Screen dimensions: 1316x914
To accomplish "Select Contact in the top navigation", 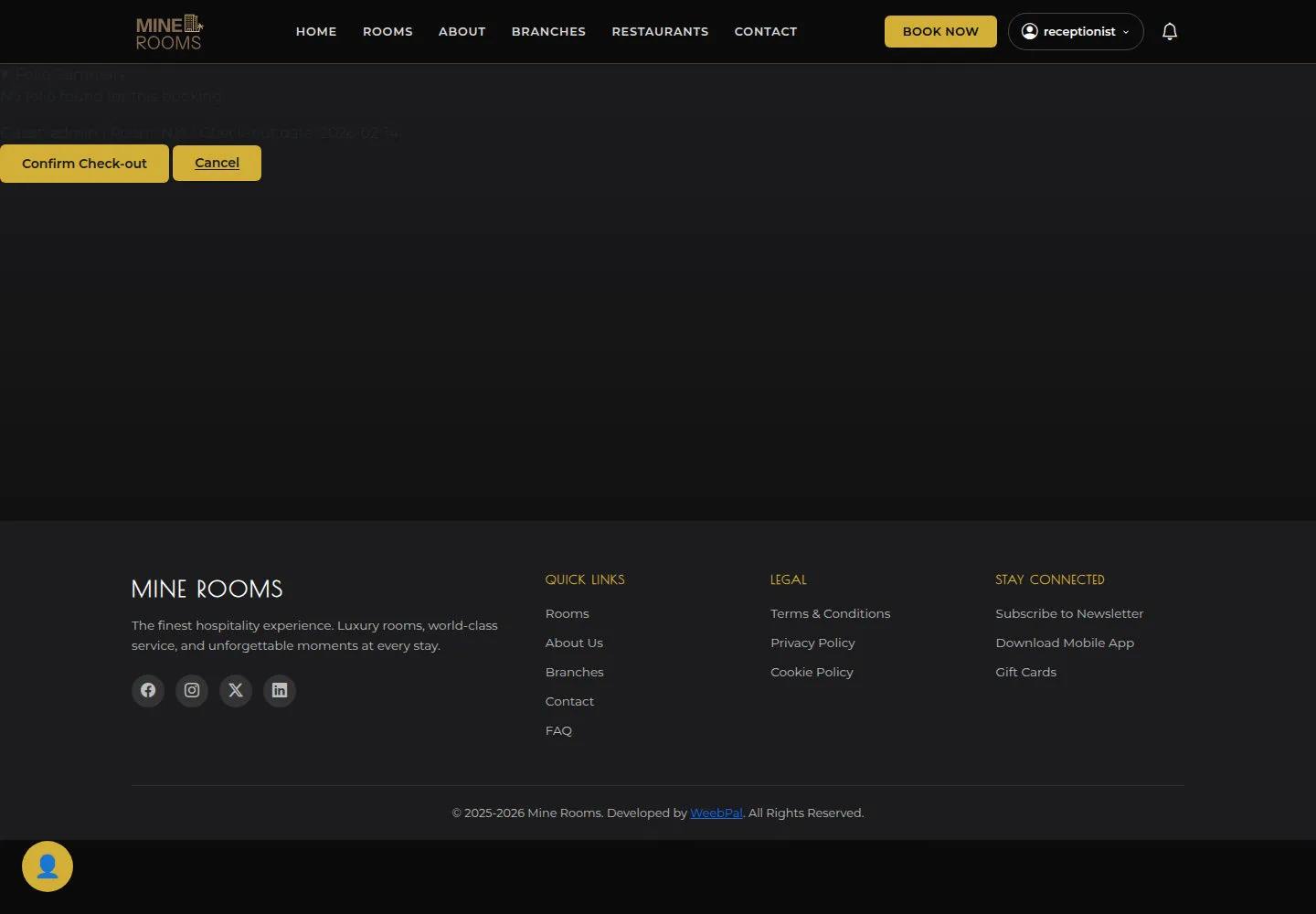I will tap(766, 31).
